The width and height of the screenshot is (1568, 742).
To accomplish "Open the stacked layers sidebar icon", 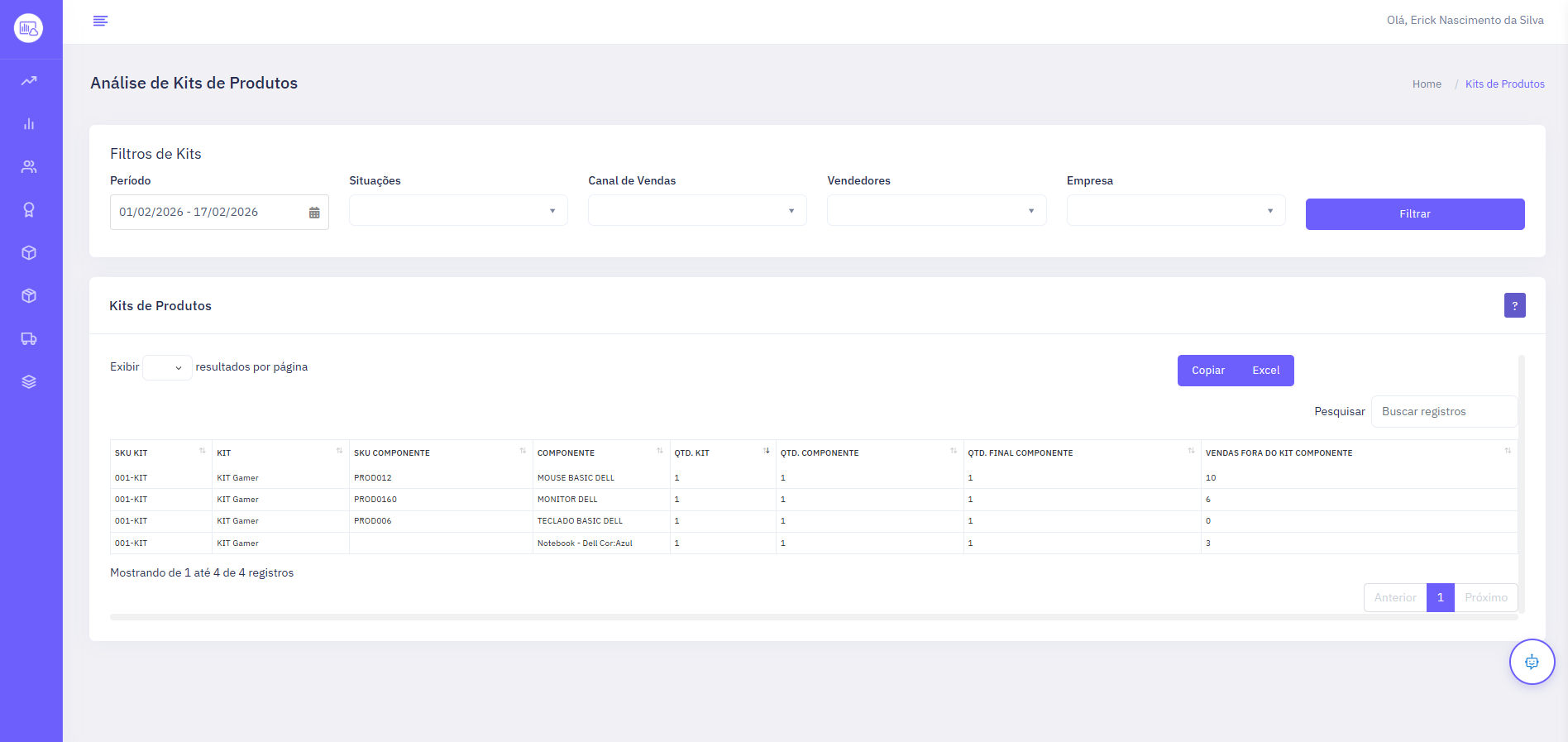I will pos(29,382).
